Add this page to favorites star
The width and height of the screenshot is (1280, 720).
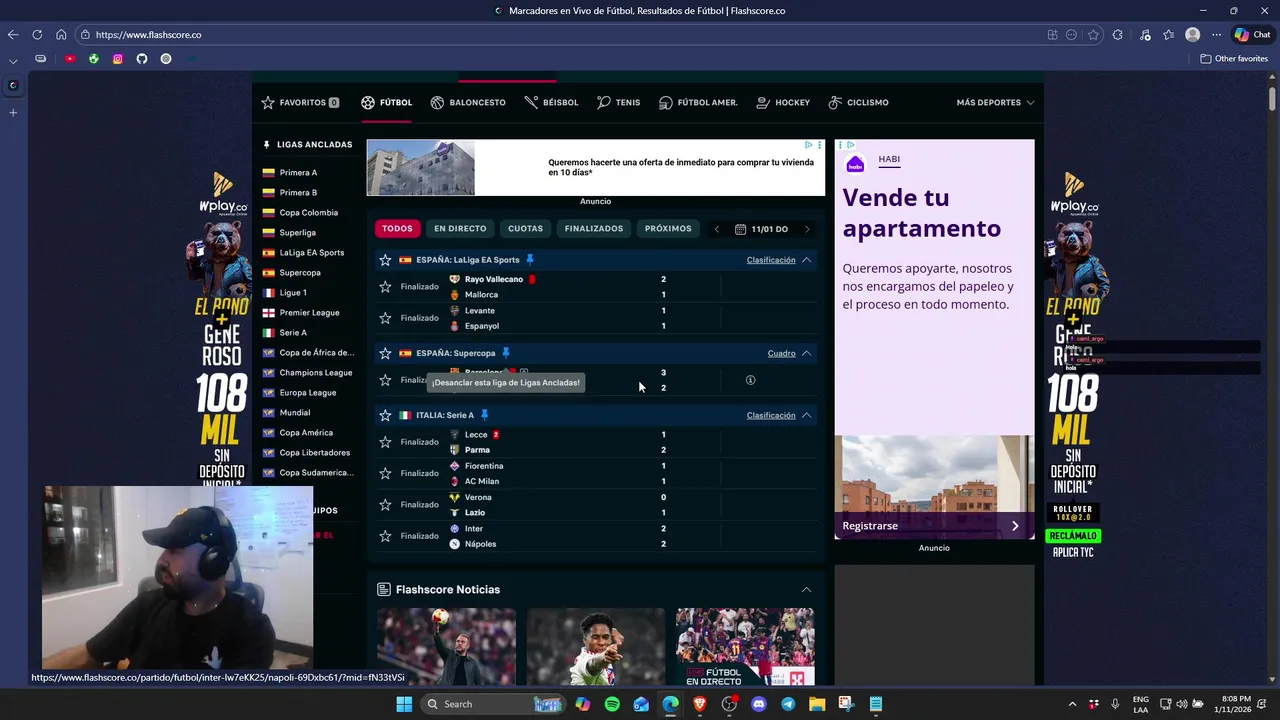click(1093, 35)
